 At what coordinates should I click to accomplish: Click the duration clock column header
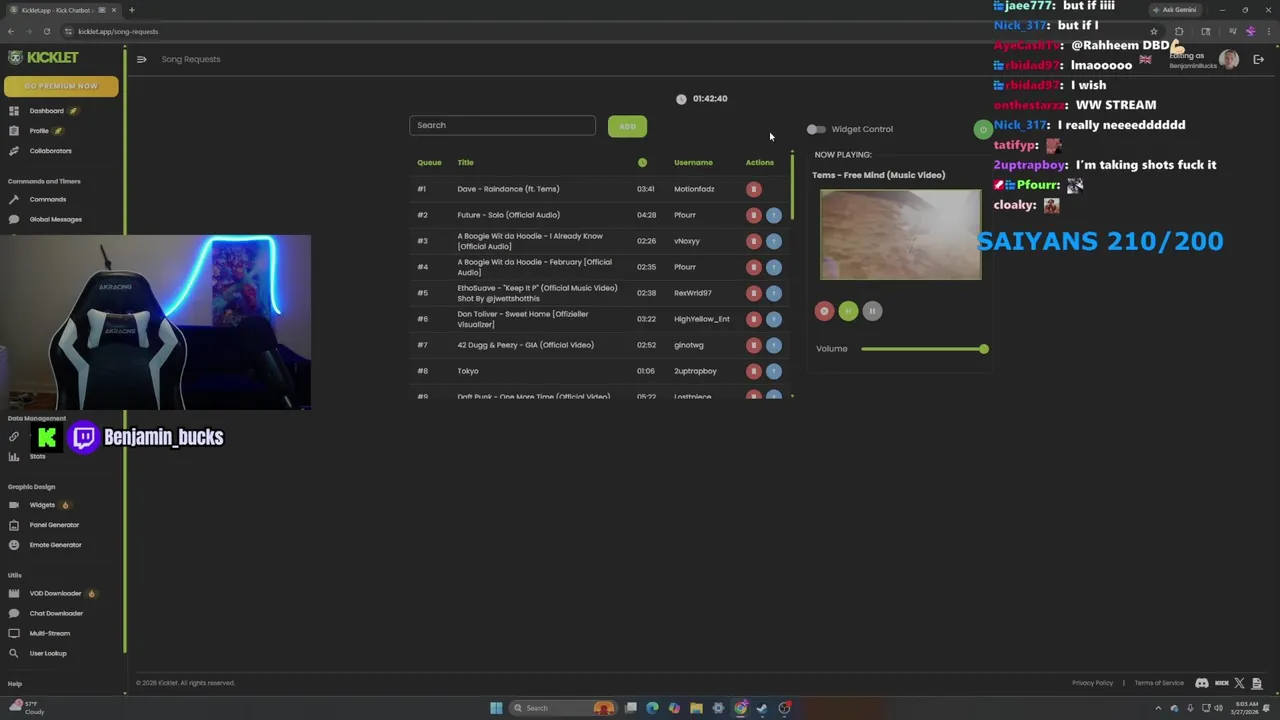coord(642,162)
